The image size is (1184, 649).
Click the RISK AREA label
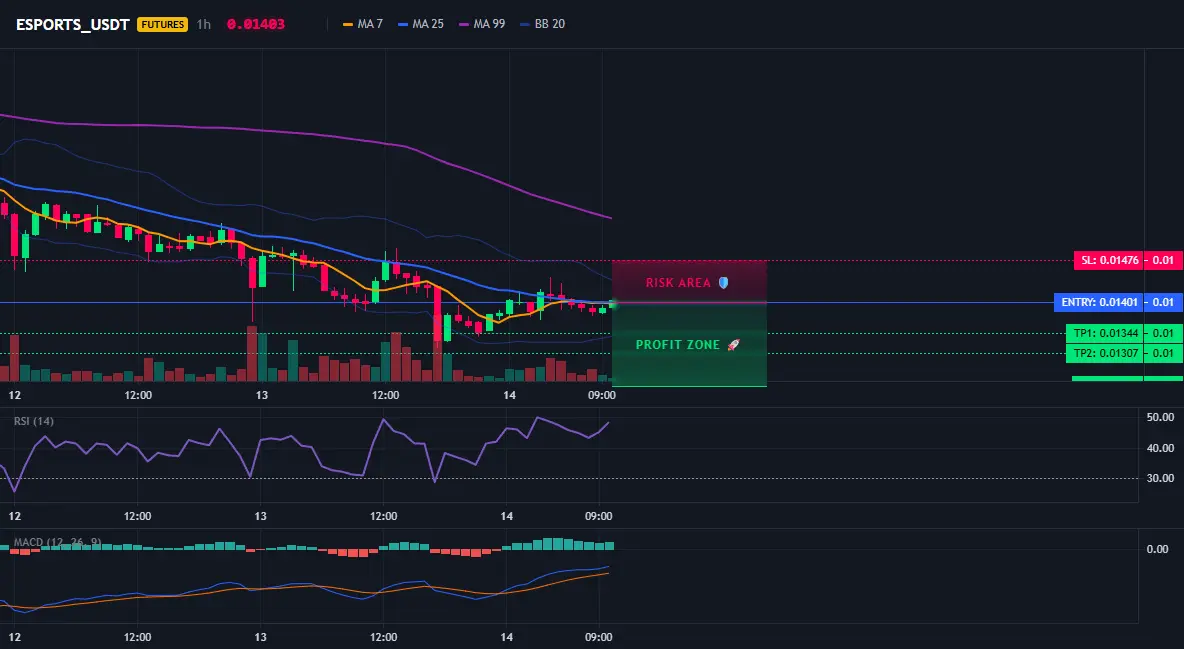coord(678,283)
